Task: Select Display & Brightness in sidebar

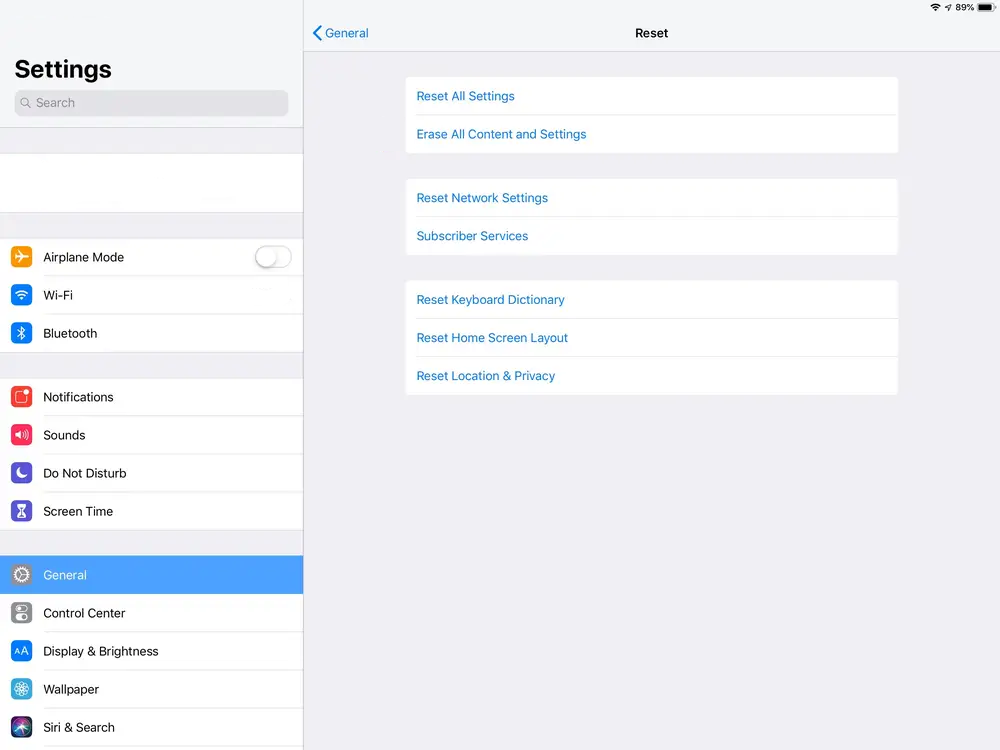Action: coord(100,651)
